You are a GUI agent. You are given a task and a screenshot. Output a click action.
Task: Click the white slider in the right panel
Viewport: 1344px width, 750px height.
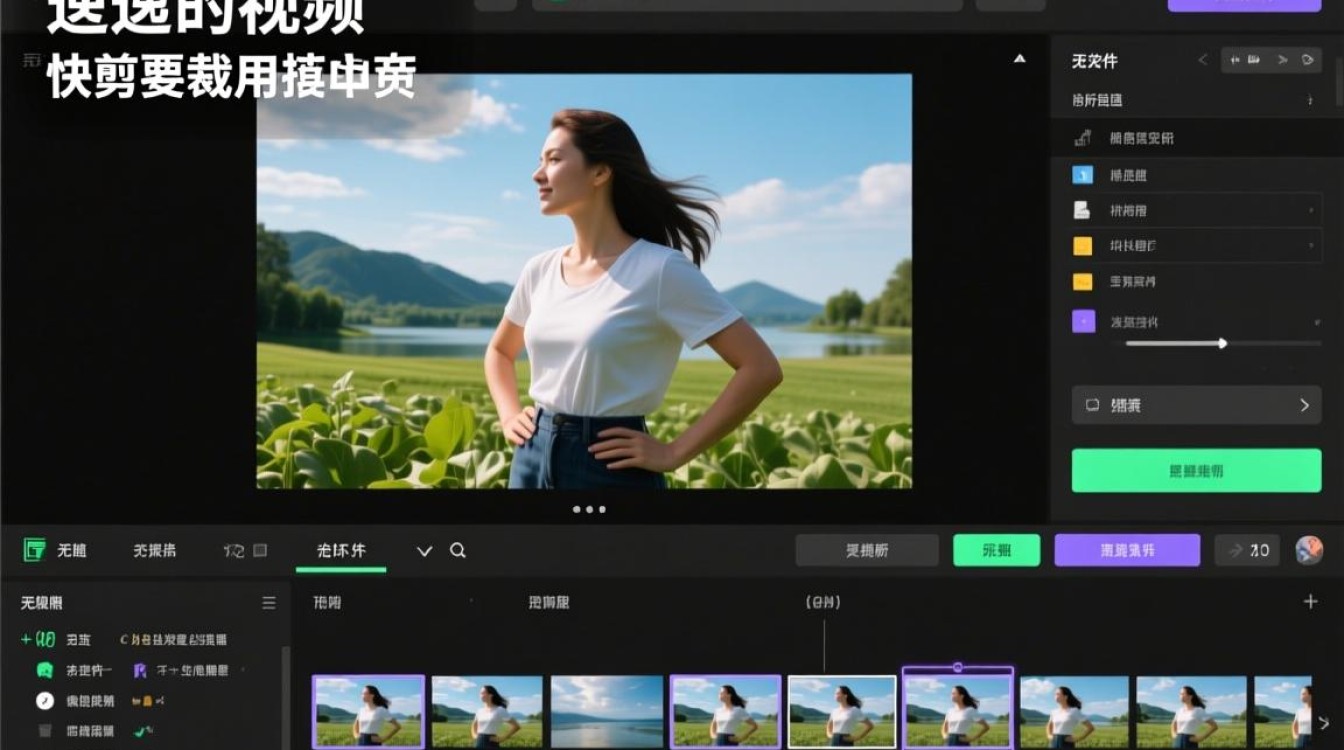pos(1222,343)
